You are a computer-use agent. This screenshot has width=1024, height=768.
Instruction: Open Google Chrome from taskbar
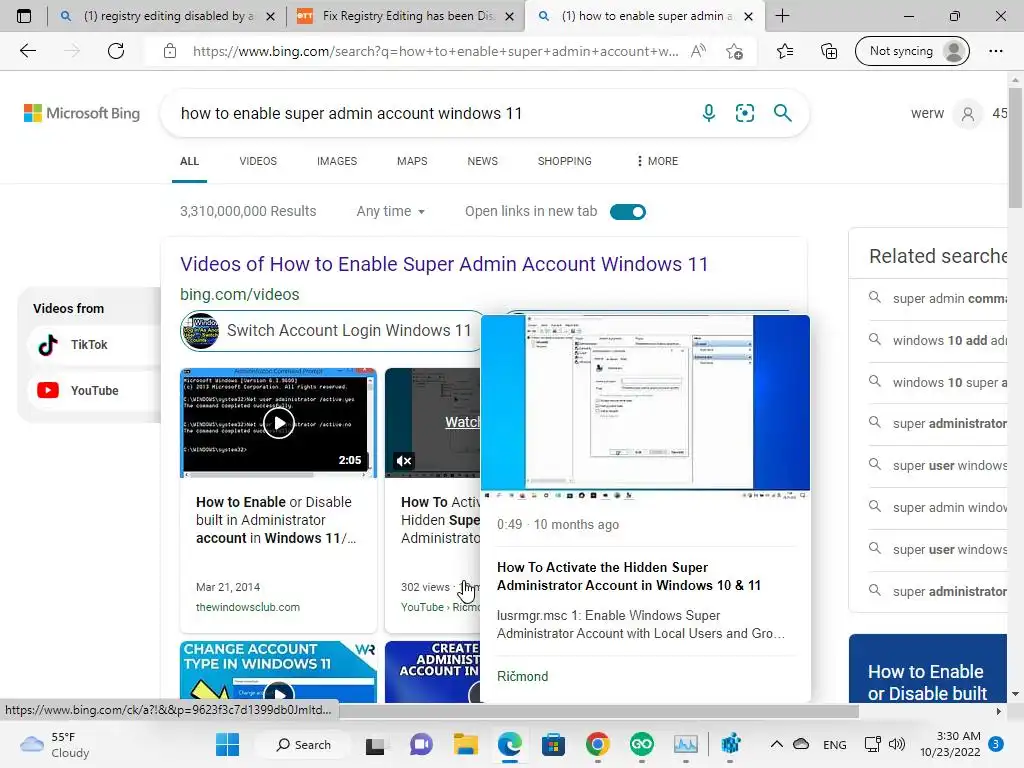[597, 744]
